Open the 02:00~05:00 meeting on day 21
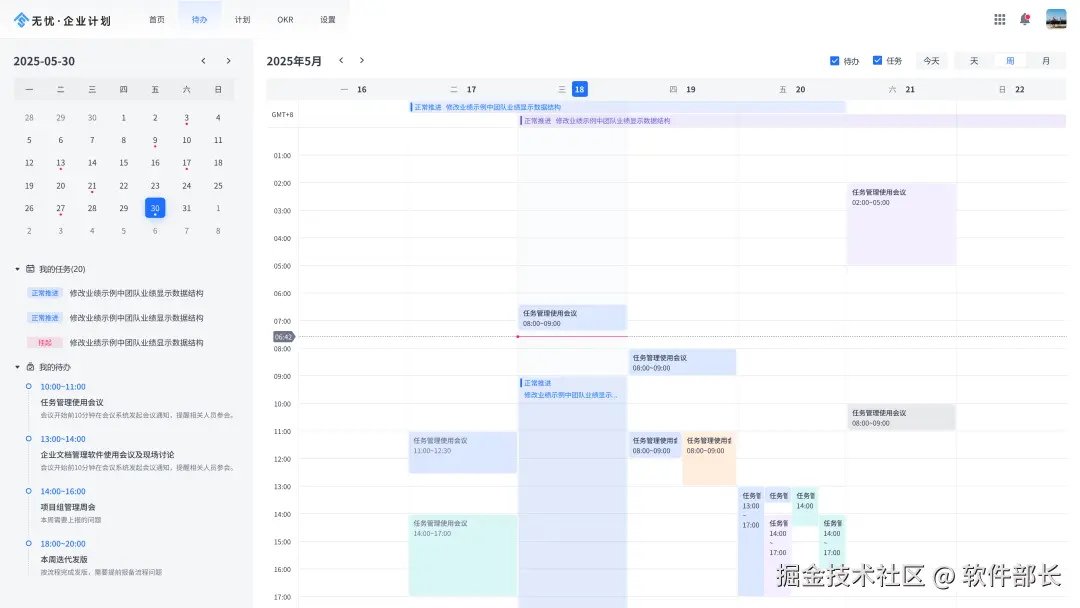 (901, 224)
